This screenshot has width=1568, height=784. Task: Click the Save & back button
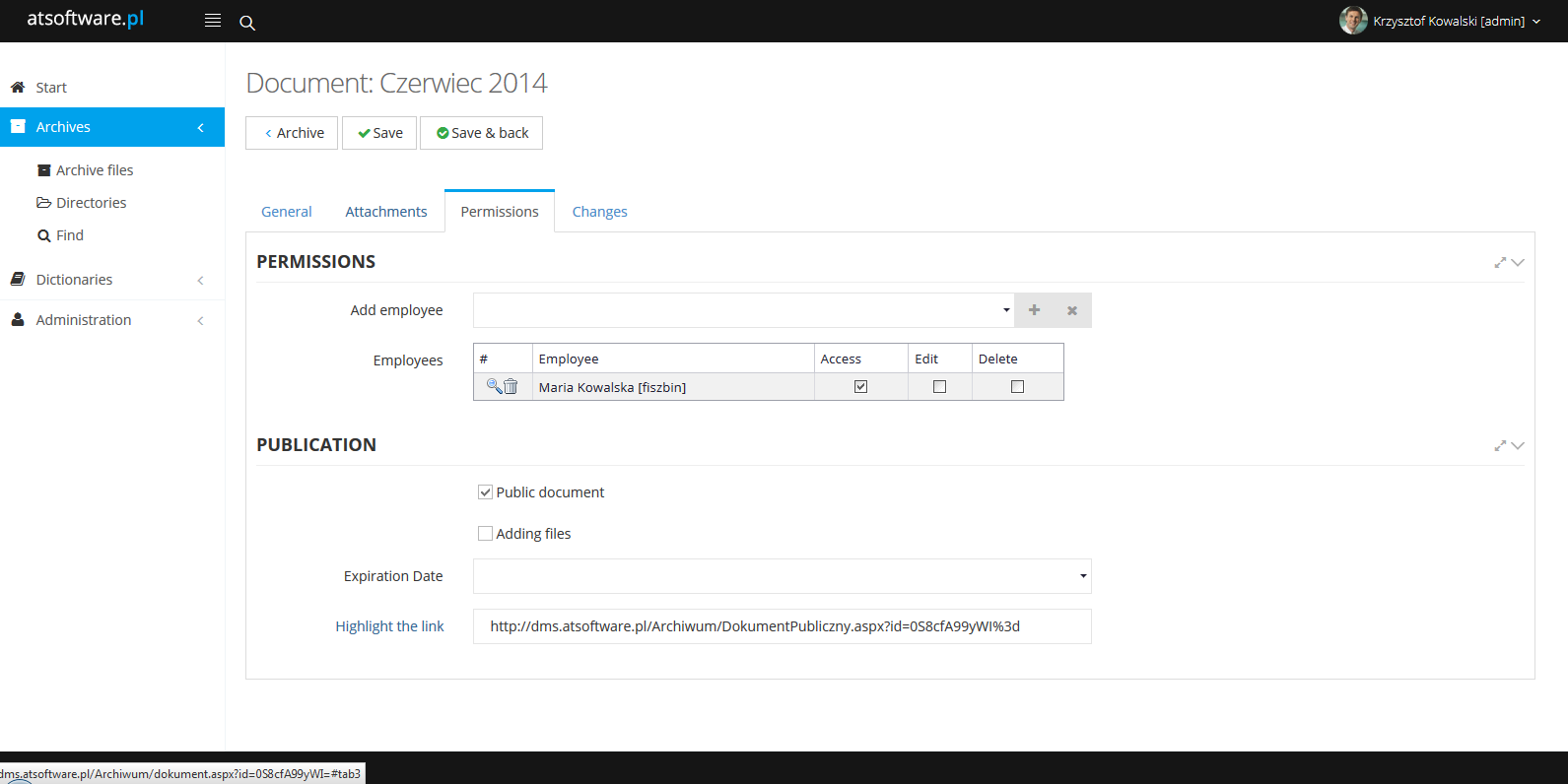tap(481, 133)
